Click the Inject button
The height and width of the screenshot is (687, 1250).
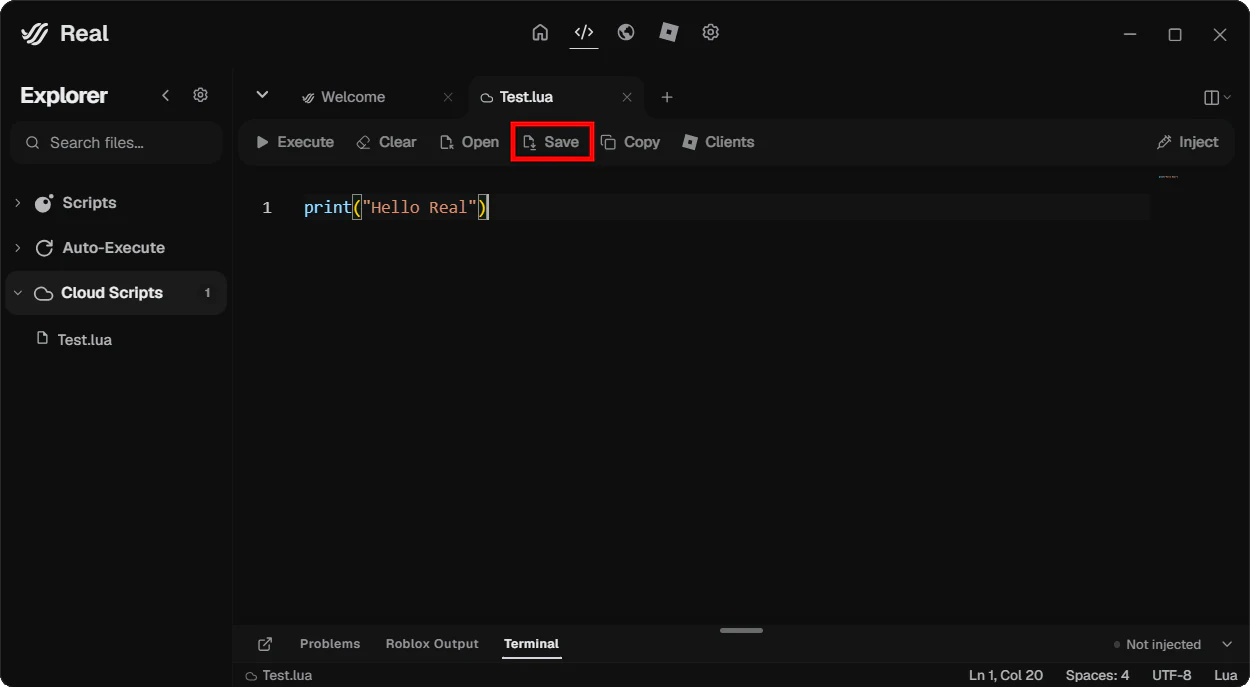point(1188,142)
